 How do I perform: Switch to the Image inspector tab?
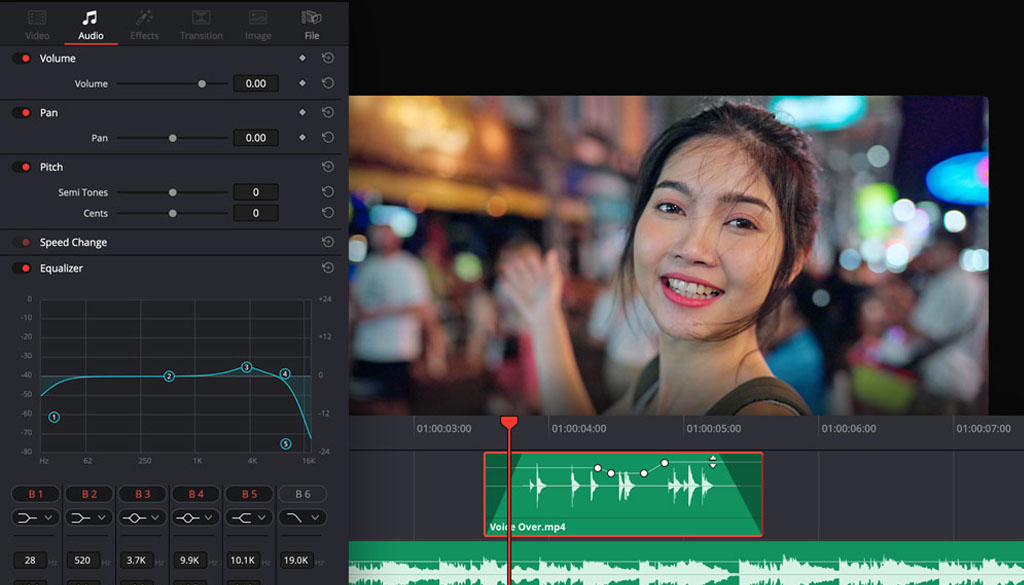(258, 25)
